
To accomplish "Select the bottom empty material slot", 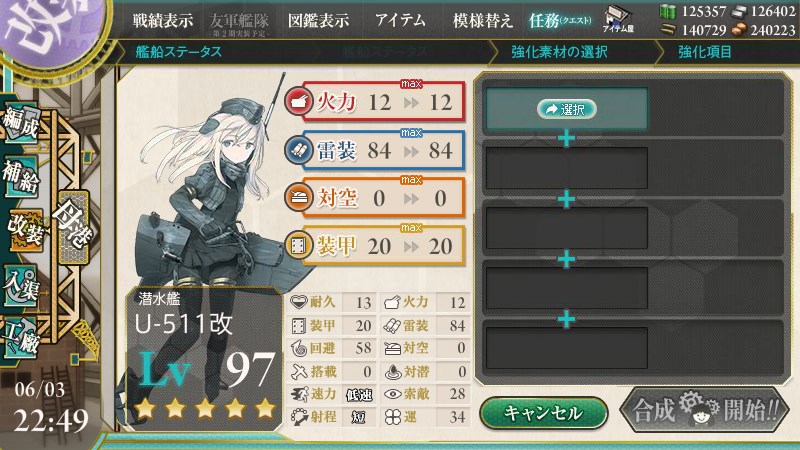I will tap(566, 348).
